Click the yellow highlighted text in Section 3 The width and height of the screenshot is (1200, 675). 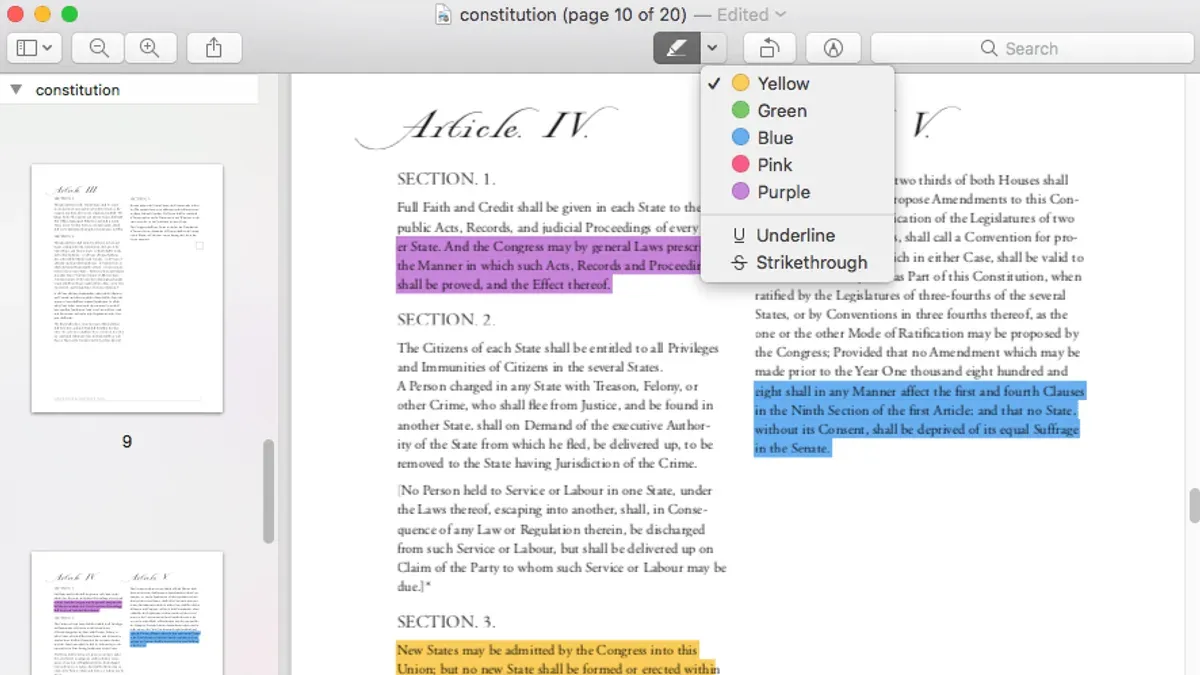point(557,660)
